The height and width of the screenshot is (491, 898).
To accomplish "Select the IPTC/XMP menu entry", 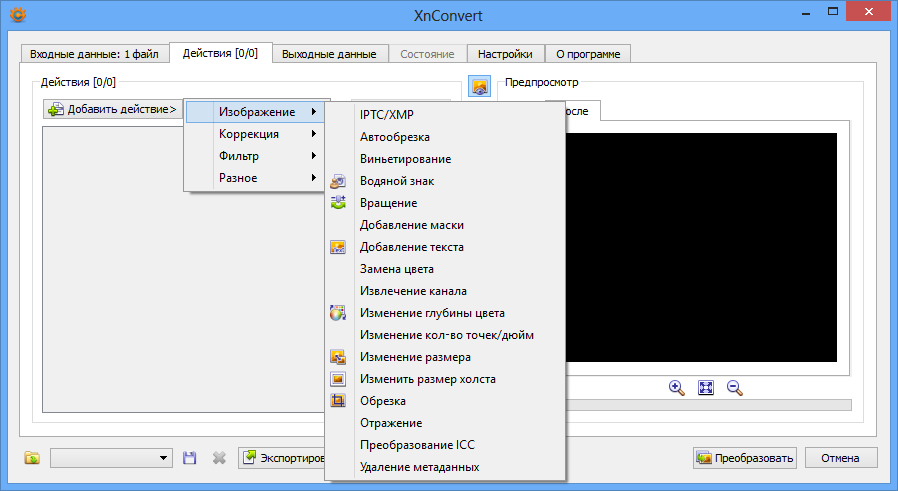I will [x=445, y=115].
